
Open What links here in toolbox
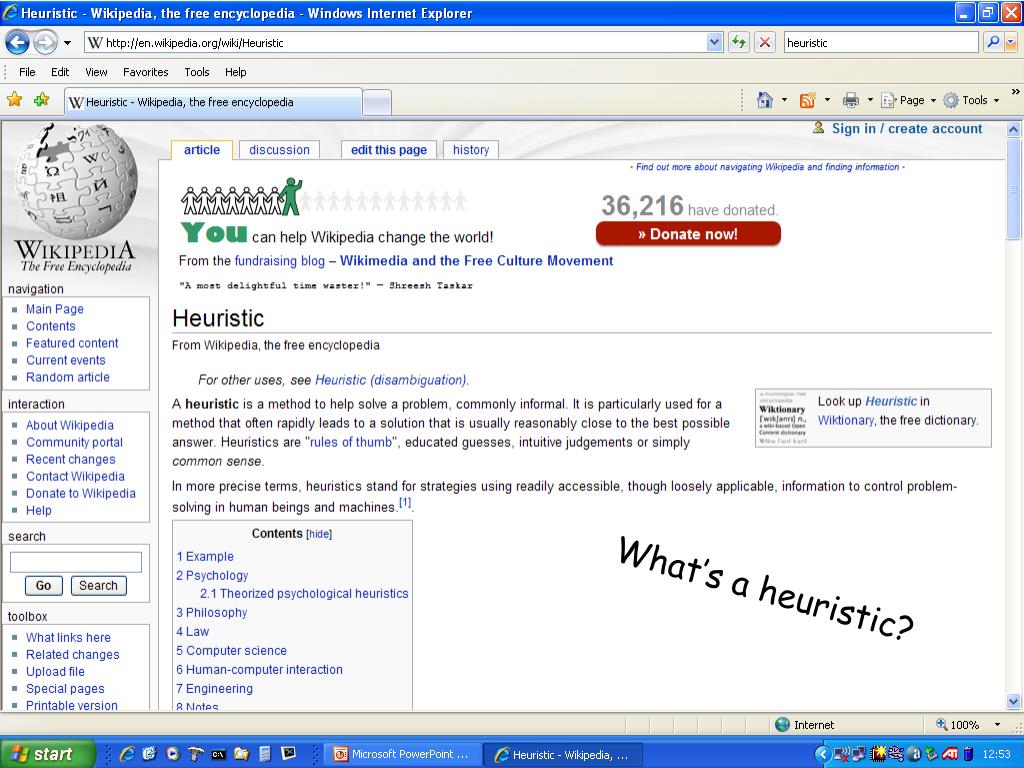pyautogui.click(x=68, y=637)
